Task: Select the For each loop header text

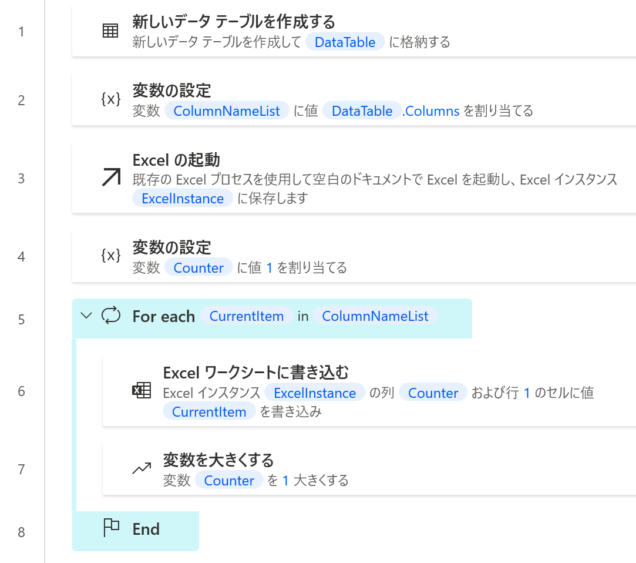Action: click(163, 316)
